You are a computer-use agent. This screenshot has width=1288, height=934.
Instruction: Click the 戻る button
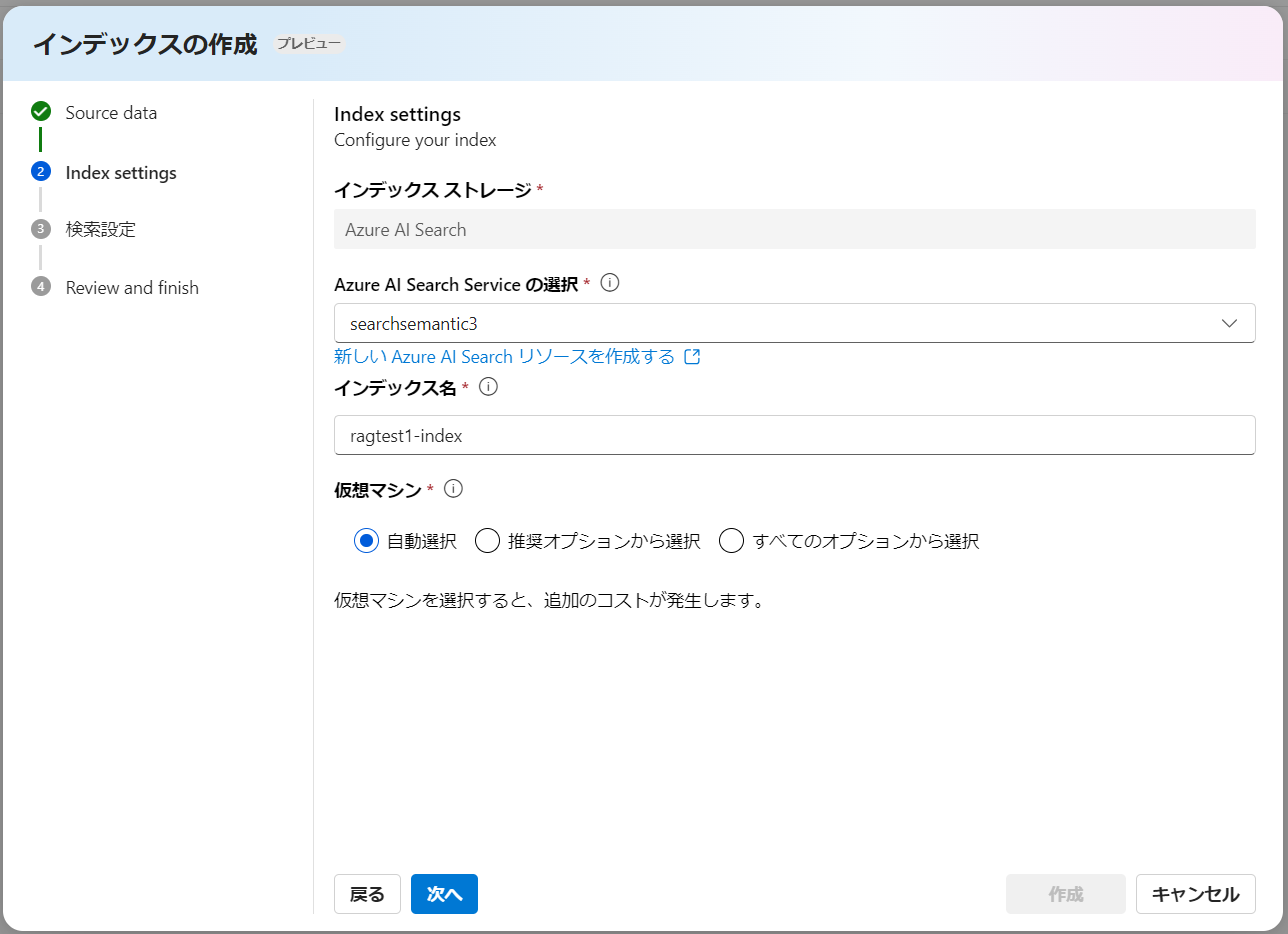tap(367, 894)
